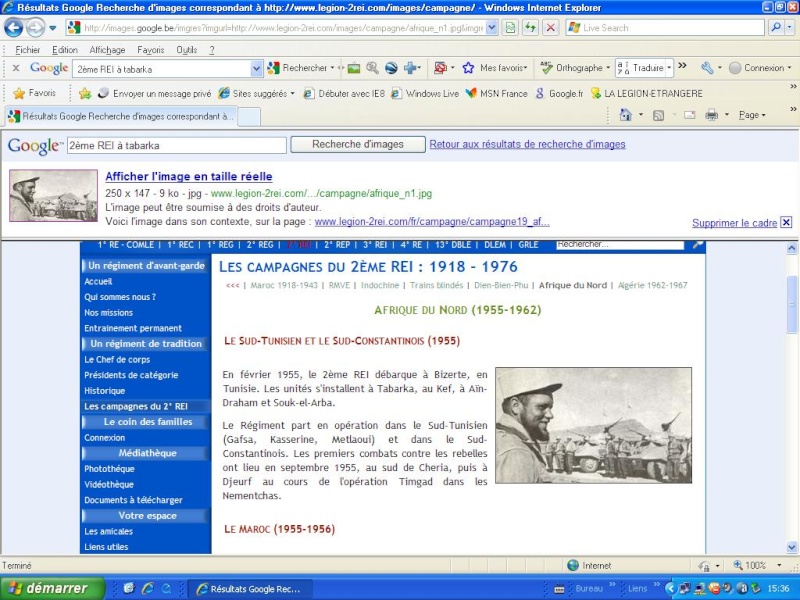The width and height of the screenshot is (800, 600).
Task: Expand the Sites suggérés dropdown
Action: tap(292, 93)
